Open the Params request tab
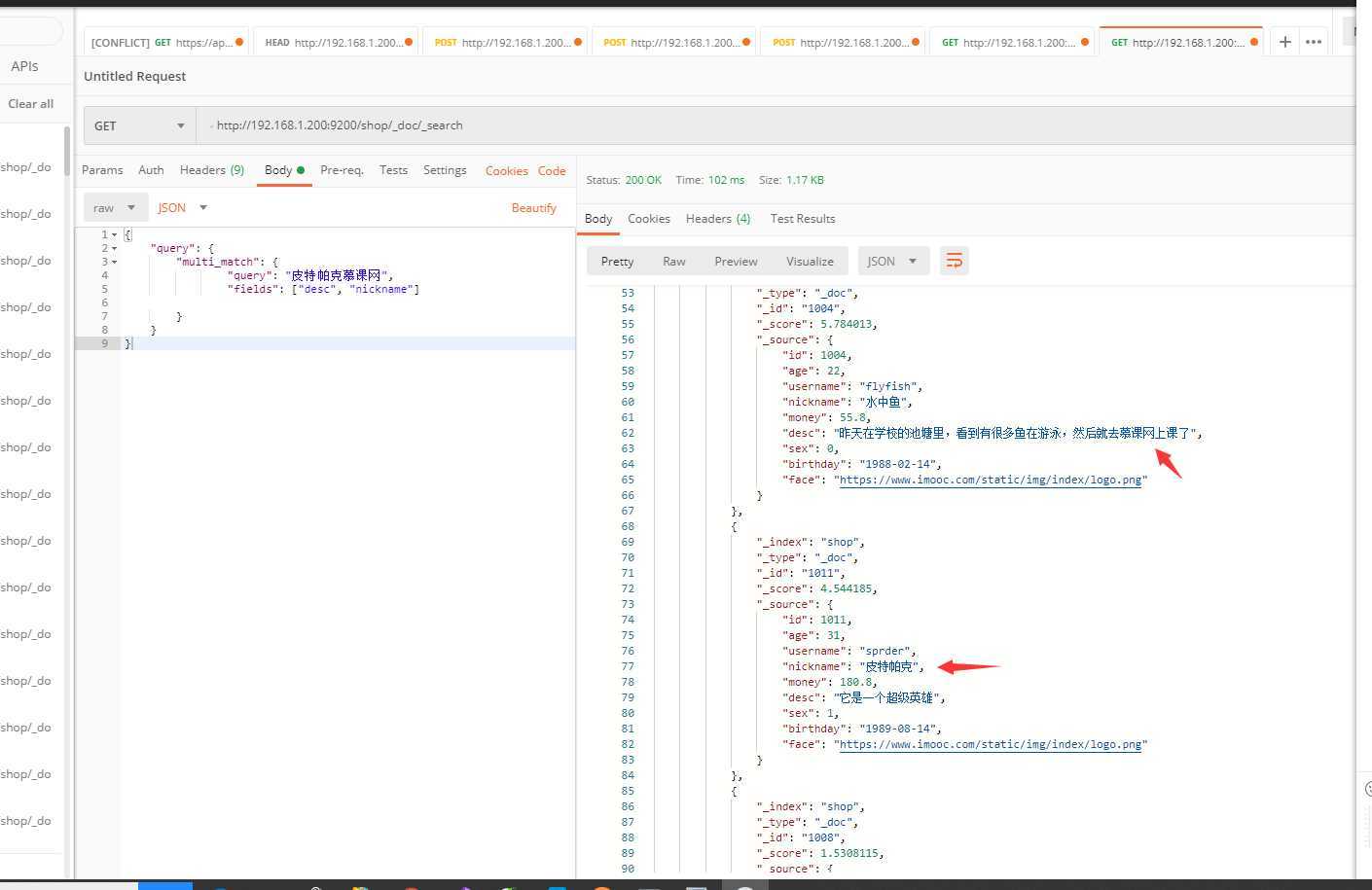 tap(102, 170)
